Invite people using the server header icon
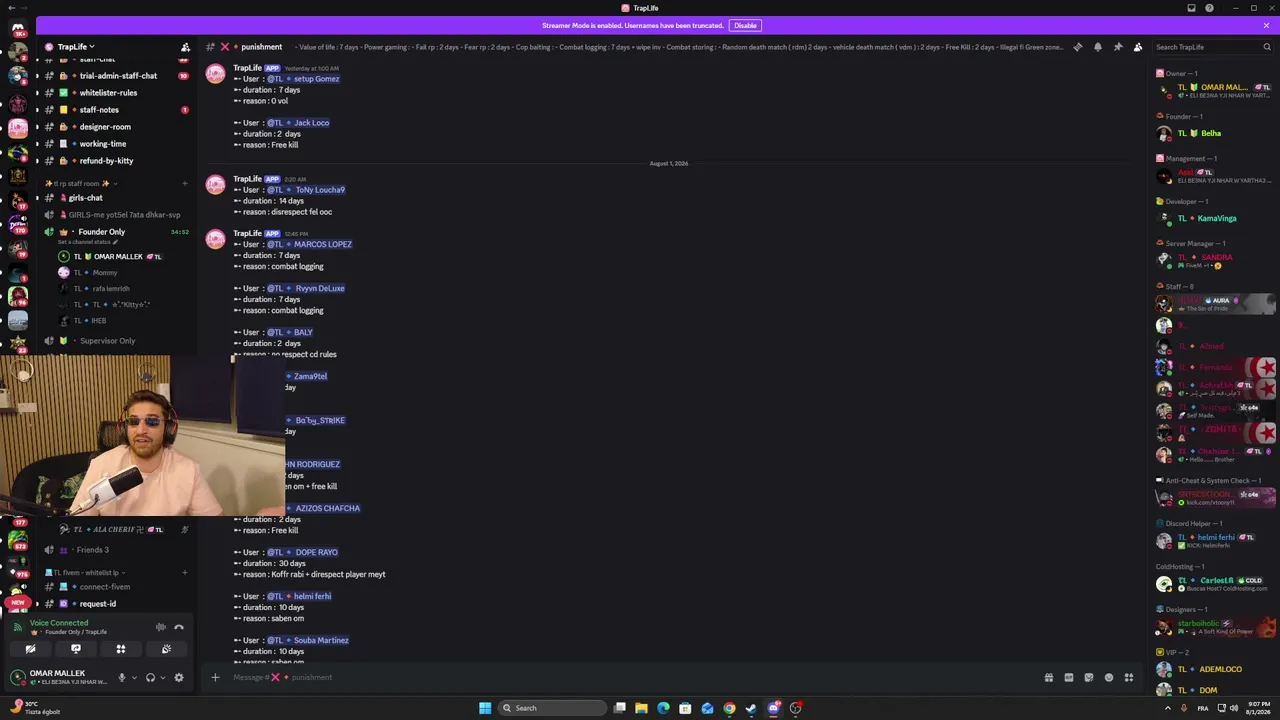The image size is (1280, 720). 185,47
